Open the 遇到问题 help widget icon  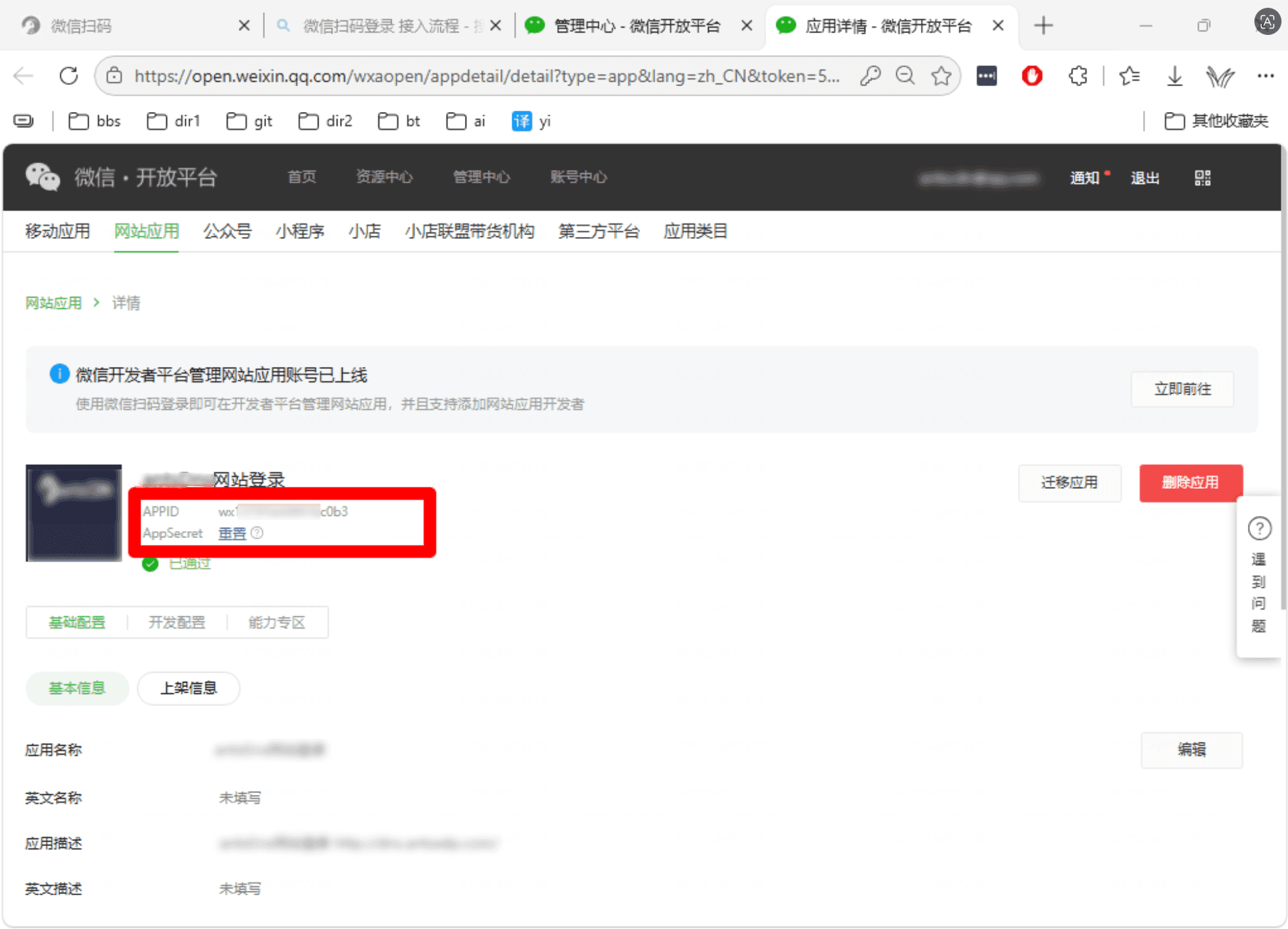(x=1259, y=528)
